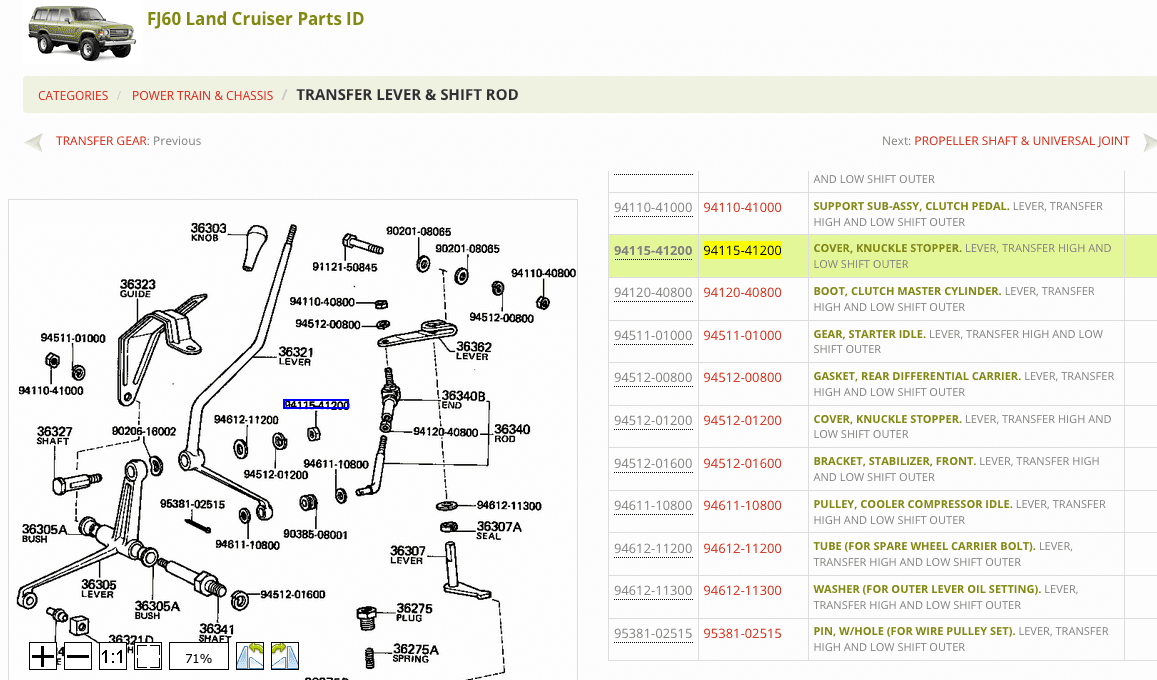Select gray part number 94120-40800 in table
This screenshot has height=680, width=1157.
[x=653, y=292]
